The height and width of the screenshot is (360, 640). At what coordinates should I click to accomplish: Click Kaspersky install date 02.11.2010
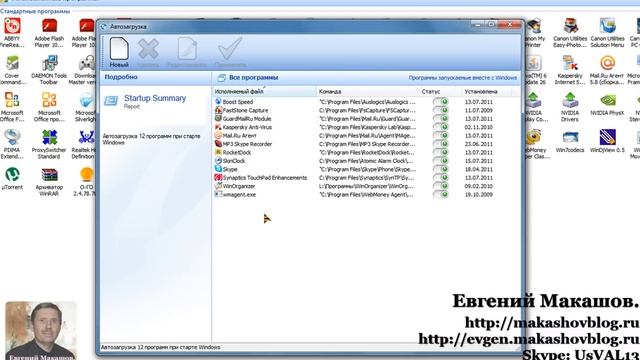(x=478, y=127)
